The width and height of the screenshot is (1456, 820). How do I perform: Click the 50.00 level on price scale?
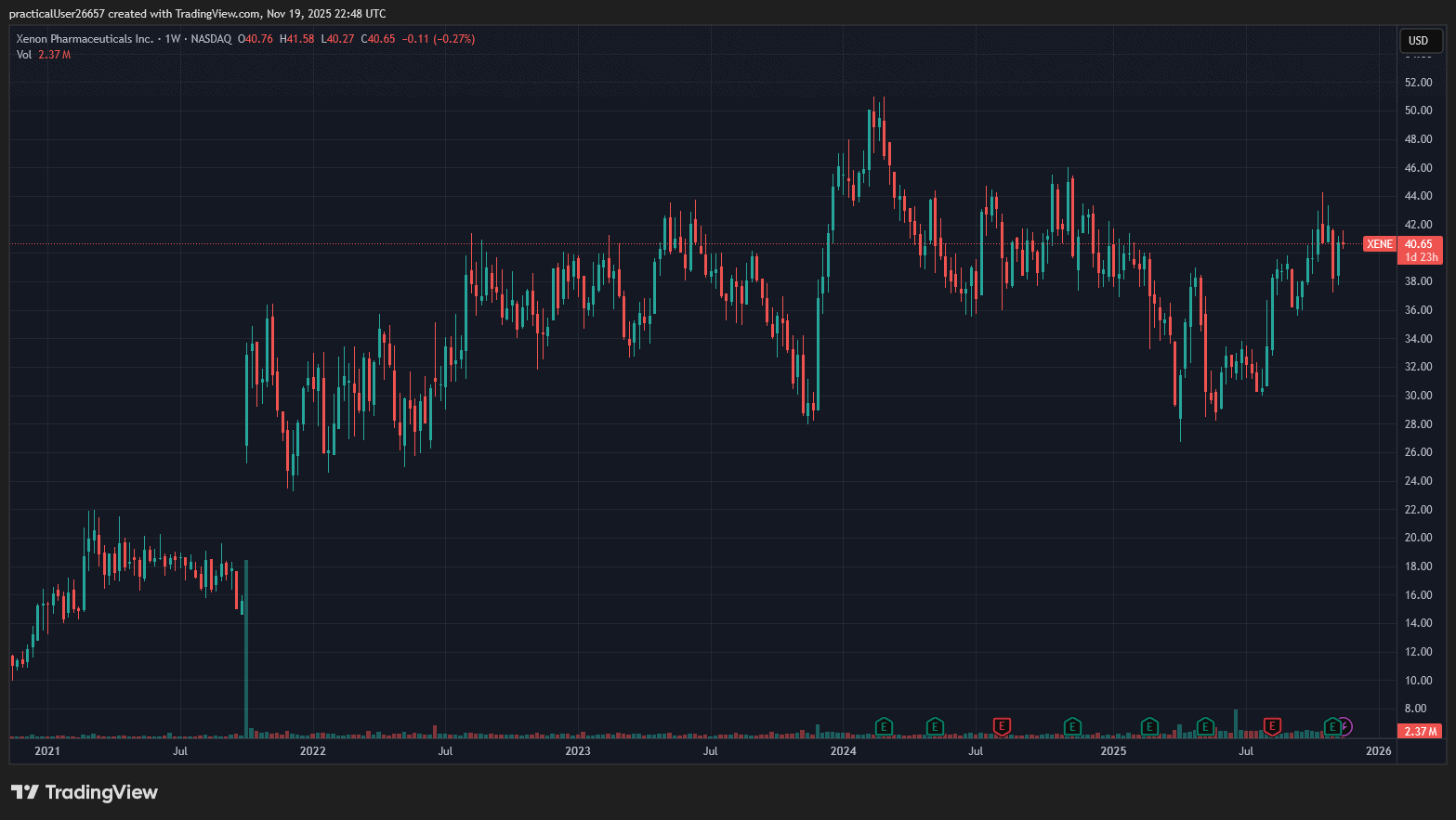(x=1418, y=111)
